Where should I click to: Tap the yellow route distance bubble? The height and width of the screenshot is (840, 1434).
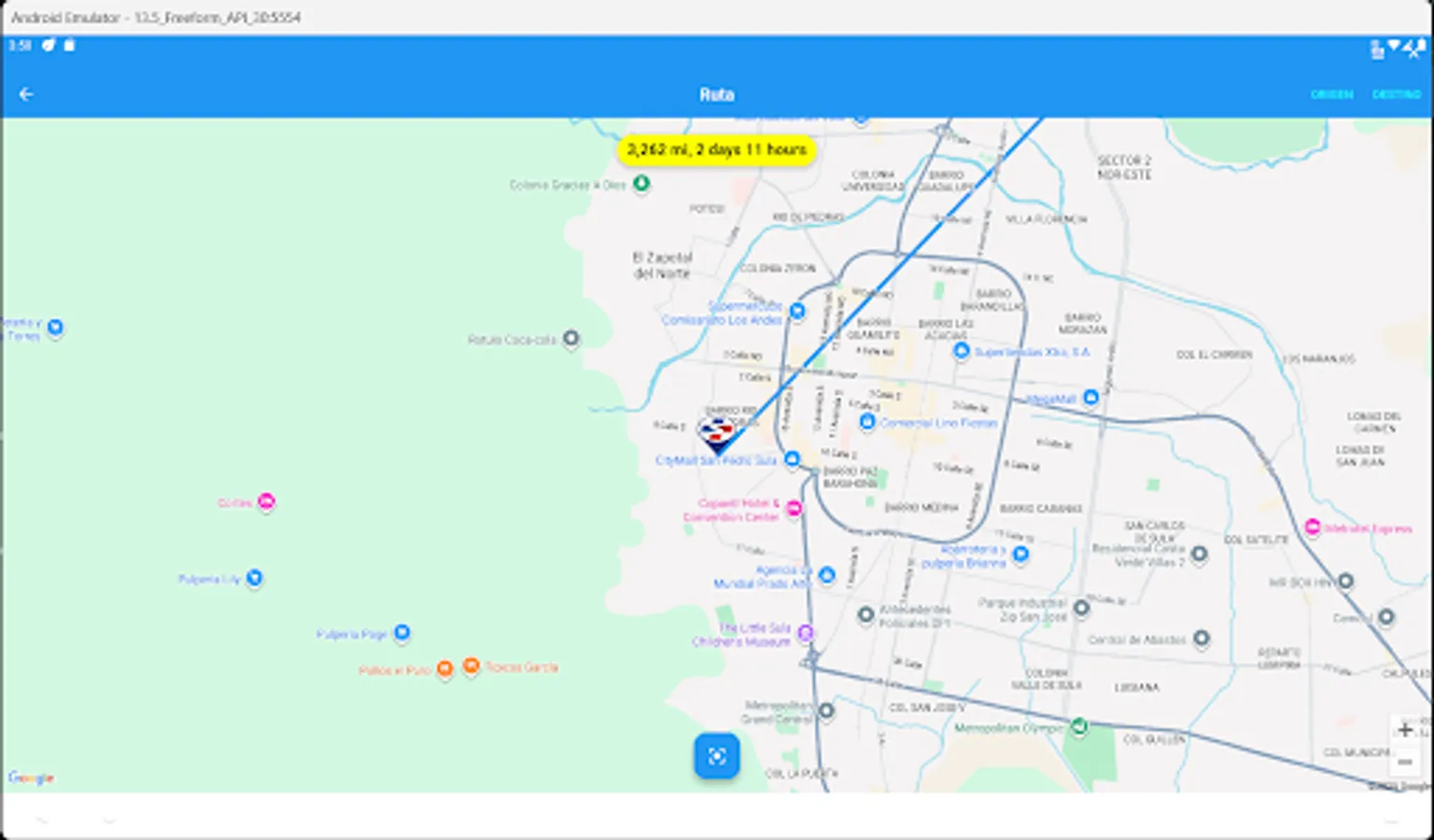[x=715, y=149]
